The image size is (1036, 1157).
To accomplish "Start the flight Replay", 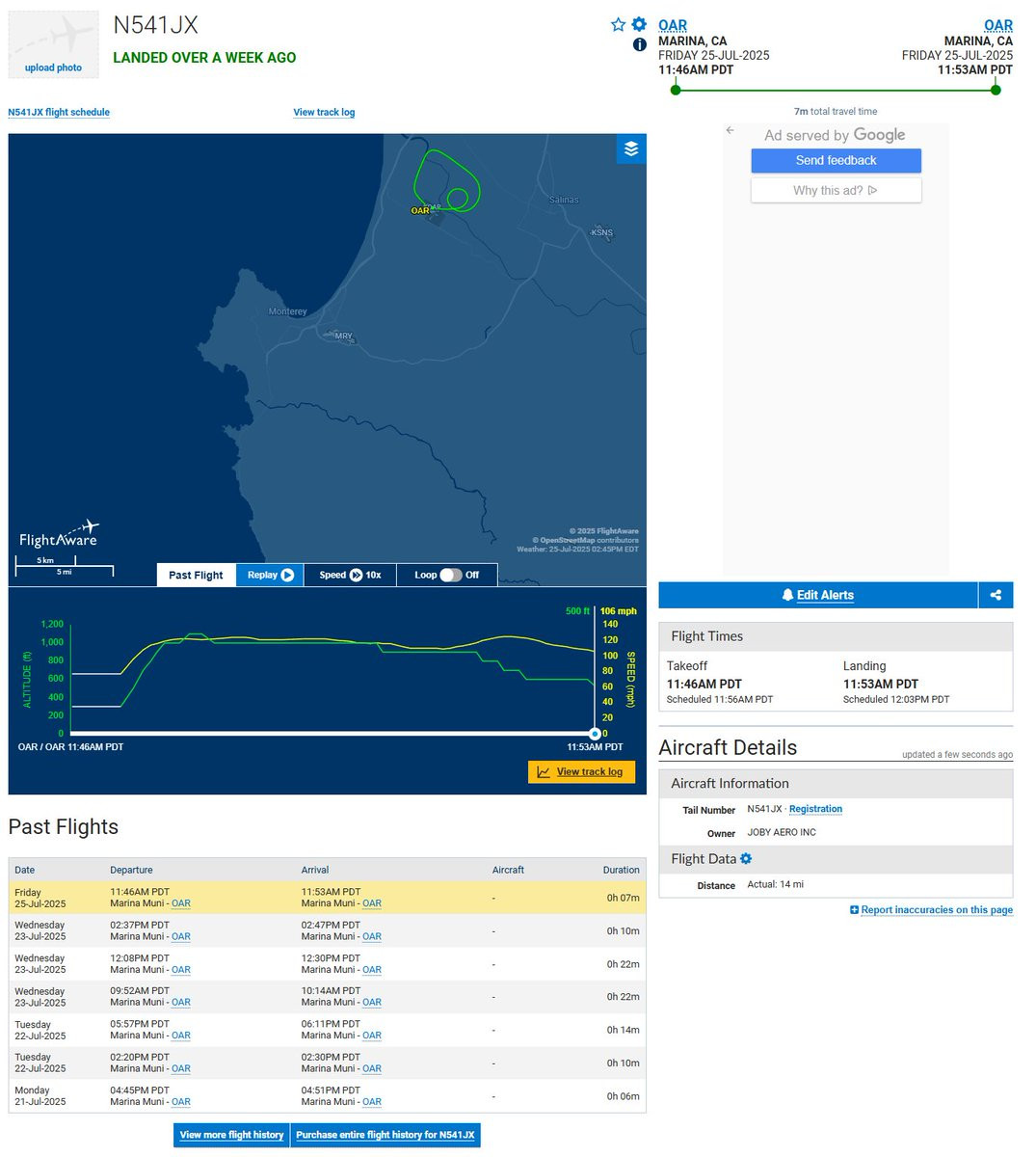I will pyautogui.click(x=270, y=575).
